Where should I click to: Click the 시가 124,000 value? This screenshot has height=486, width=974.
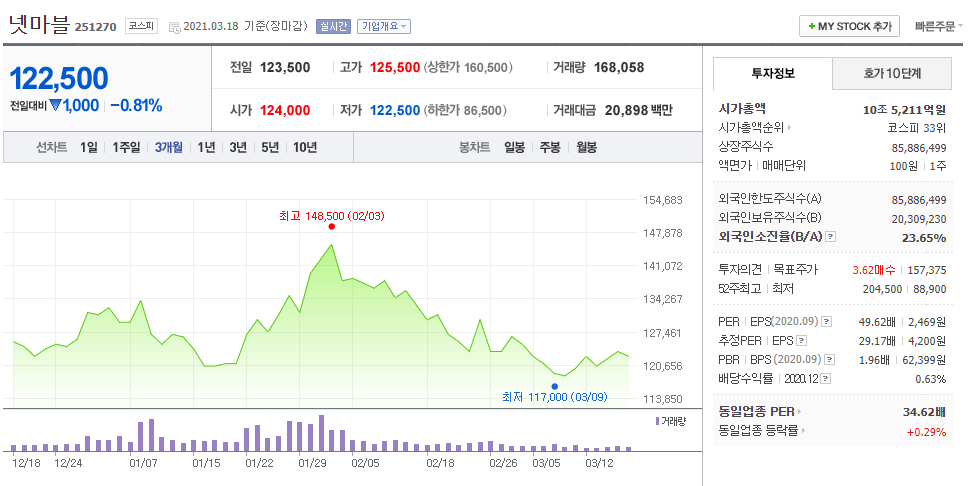[x=285, y=111]
